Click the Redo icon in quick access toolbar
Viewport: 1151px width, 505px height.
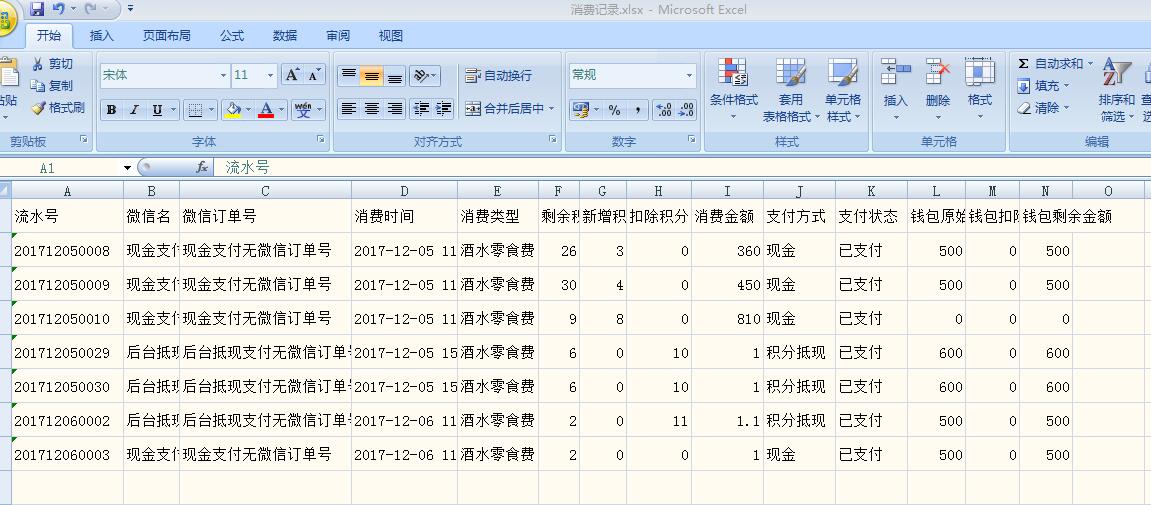coord(91,10)
